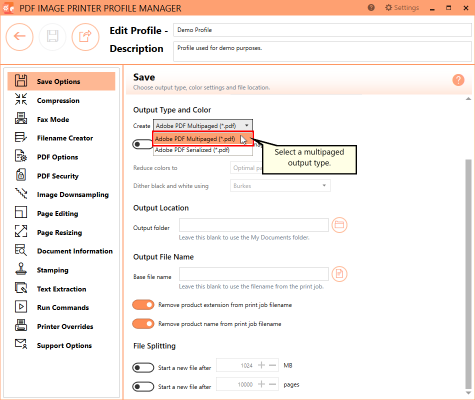Click the Page Editing icon
This screenshot has width=475, height=400.
click(21, 213)
